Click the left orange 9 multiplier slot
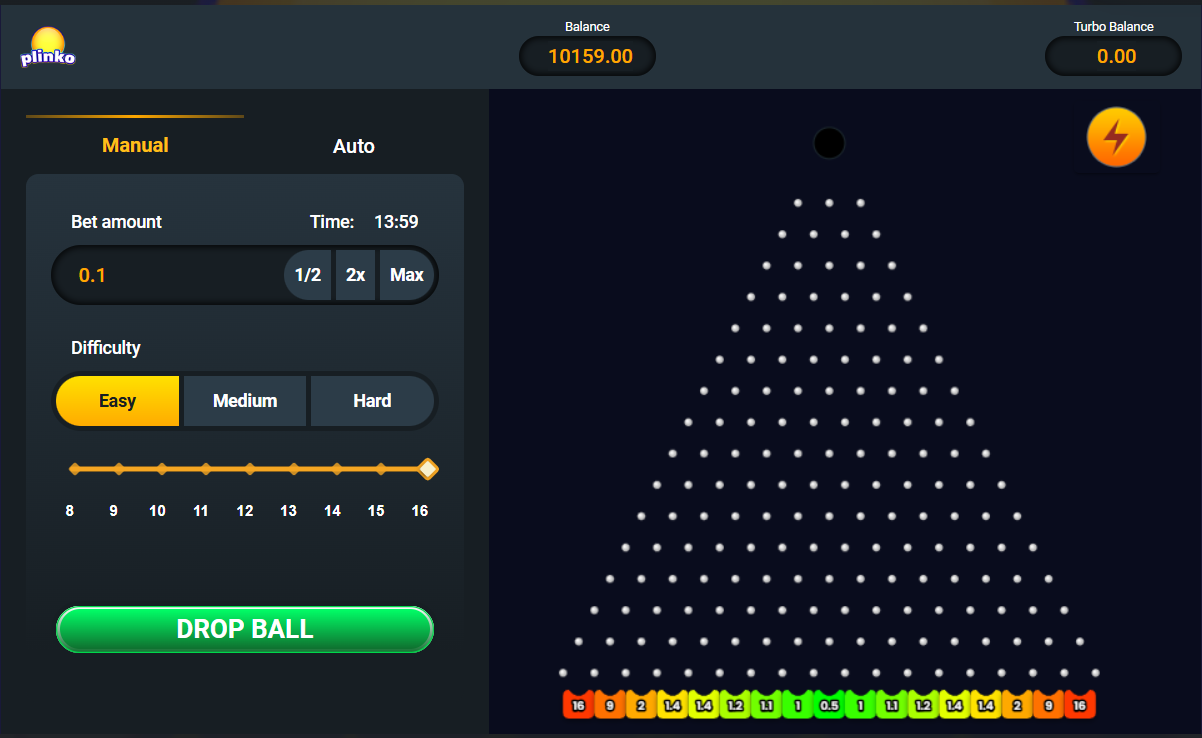Image resolution: width=1202 pixels, height=738 pixels. coord(609,705)
